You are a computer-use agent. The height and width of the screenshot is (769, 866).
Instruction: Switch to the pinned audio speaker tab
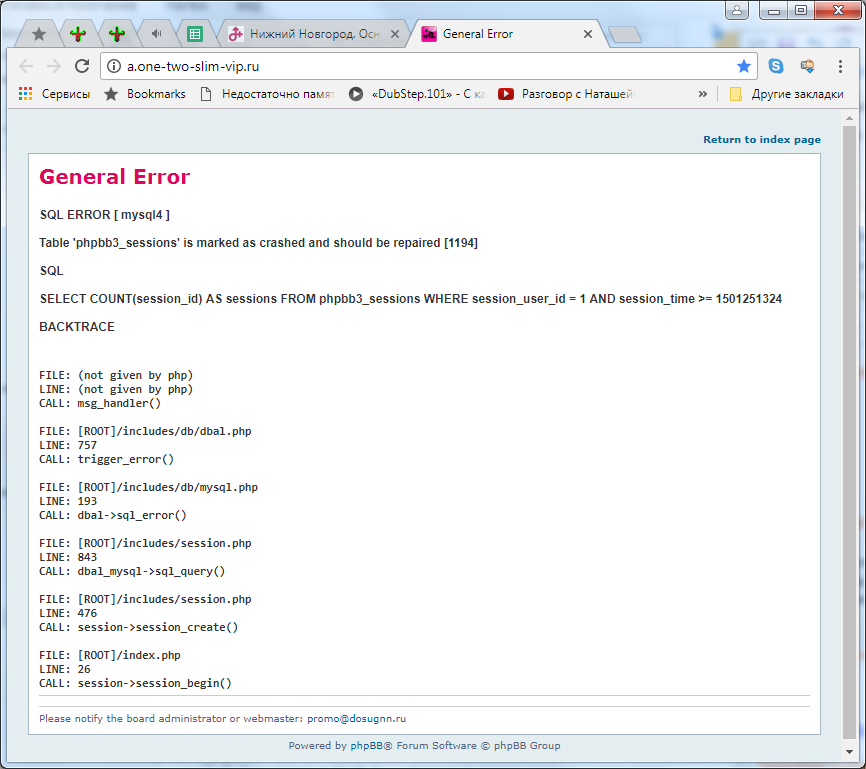pos(157,34)
